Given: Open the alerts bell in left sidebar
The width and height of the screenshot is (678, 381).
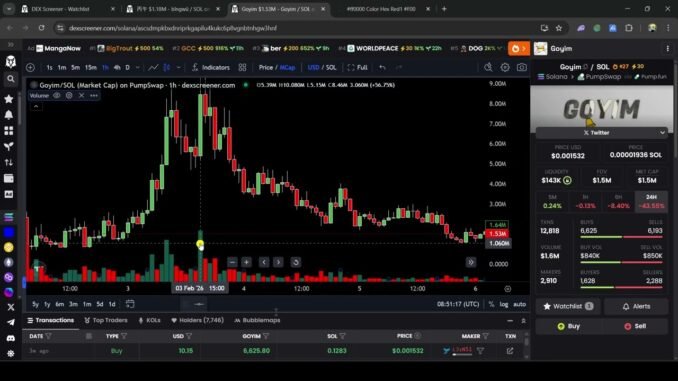Looking at the screenshot, I should (9, 115).
